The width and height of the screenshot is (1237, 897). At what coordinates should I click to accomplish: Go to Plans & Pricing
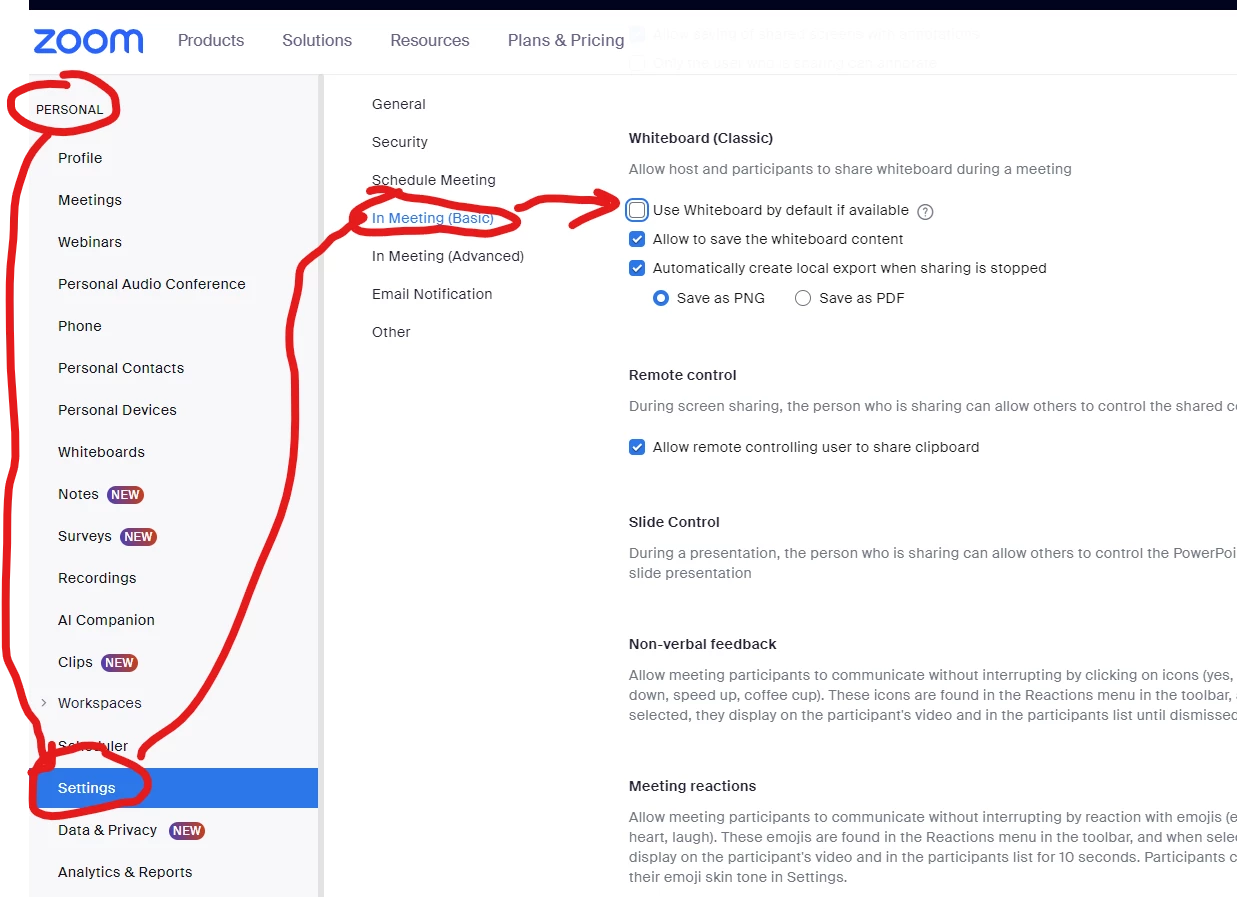(x=566, y=40)
